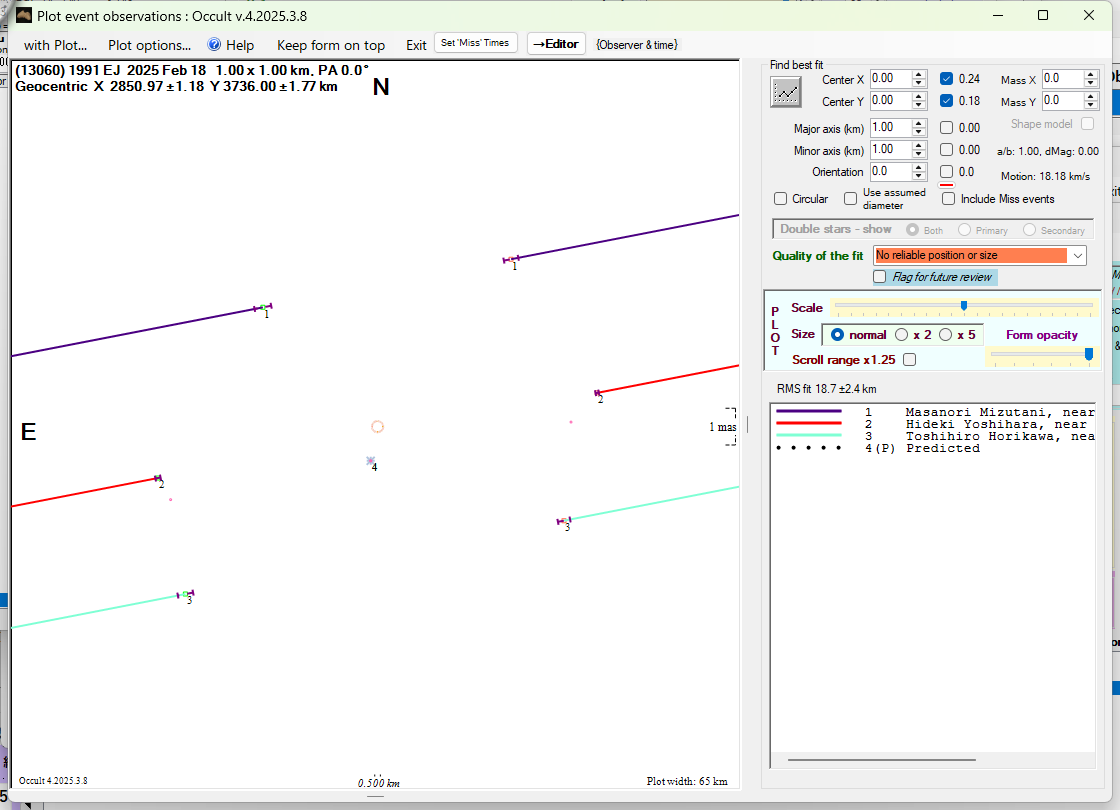The height and width of the screenshot is (810, 1120).
Task: Click the →Editor button
Action: (555, 44)
